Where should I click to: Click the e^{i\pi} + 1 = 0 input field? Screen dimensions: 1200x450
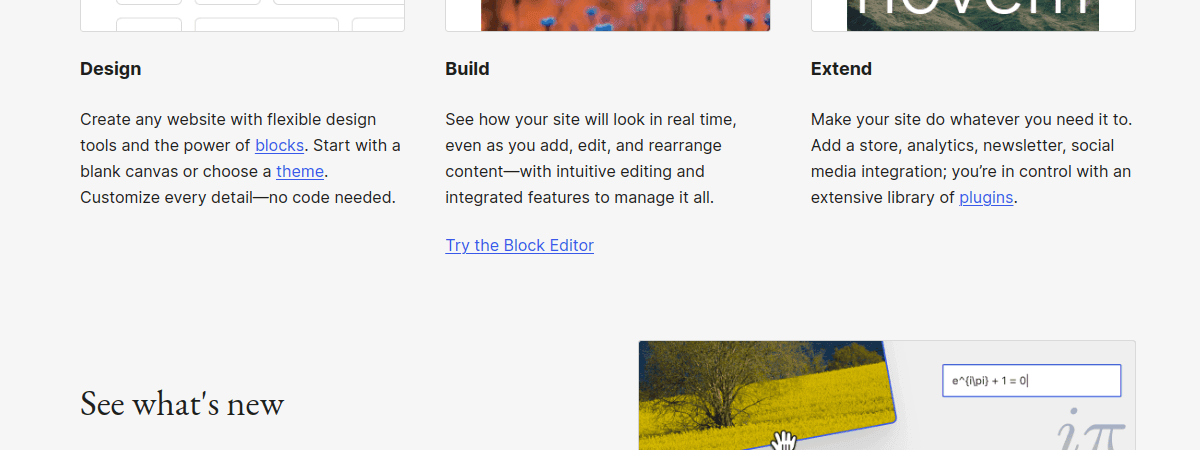click(x=1031, y=380)
